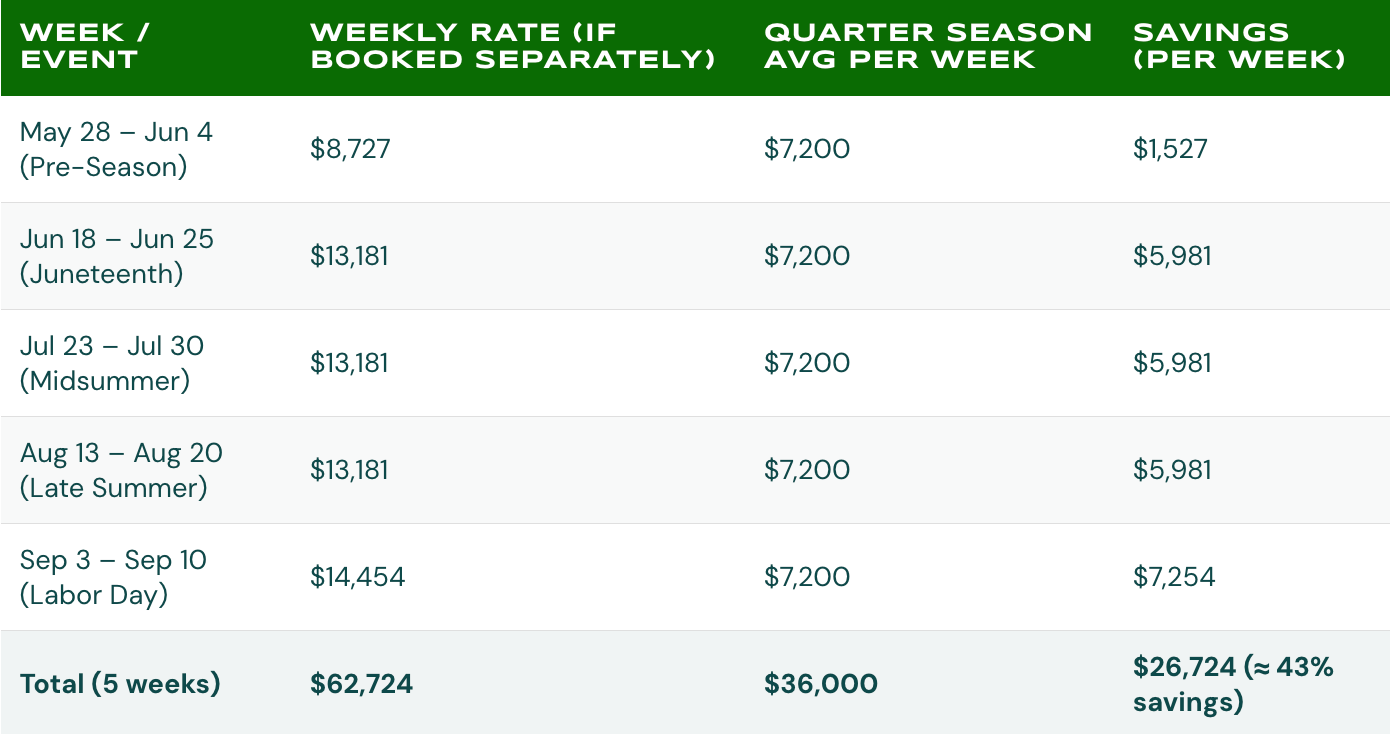Click the Midsummer row's $5,981 savings value

coord(1172,363)
